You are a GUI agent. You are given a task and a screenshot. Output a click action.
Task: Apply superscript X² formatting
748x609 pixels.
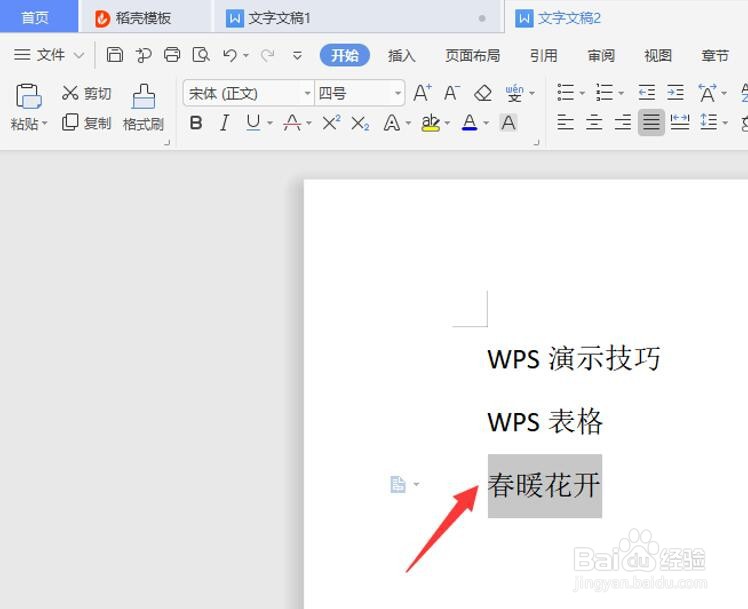click(x=331, y=123)
